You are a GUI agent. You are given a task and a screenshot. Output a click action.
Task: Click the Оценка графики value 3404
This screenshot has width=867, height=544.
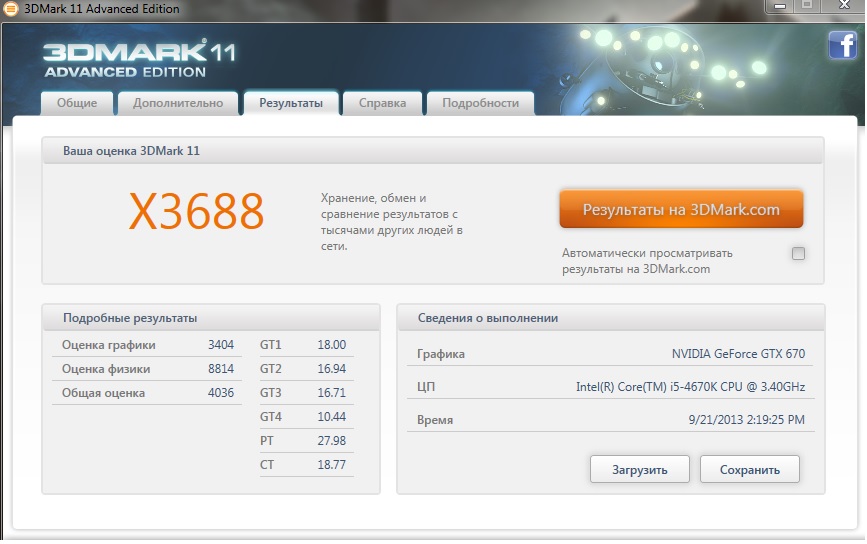(221, 345)
